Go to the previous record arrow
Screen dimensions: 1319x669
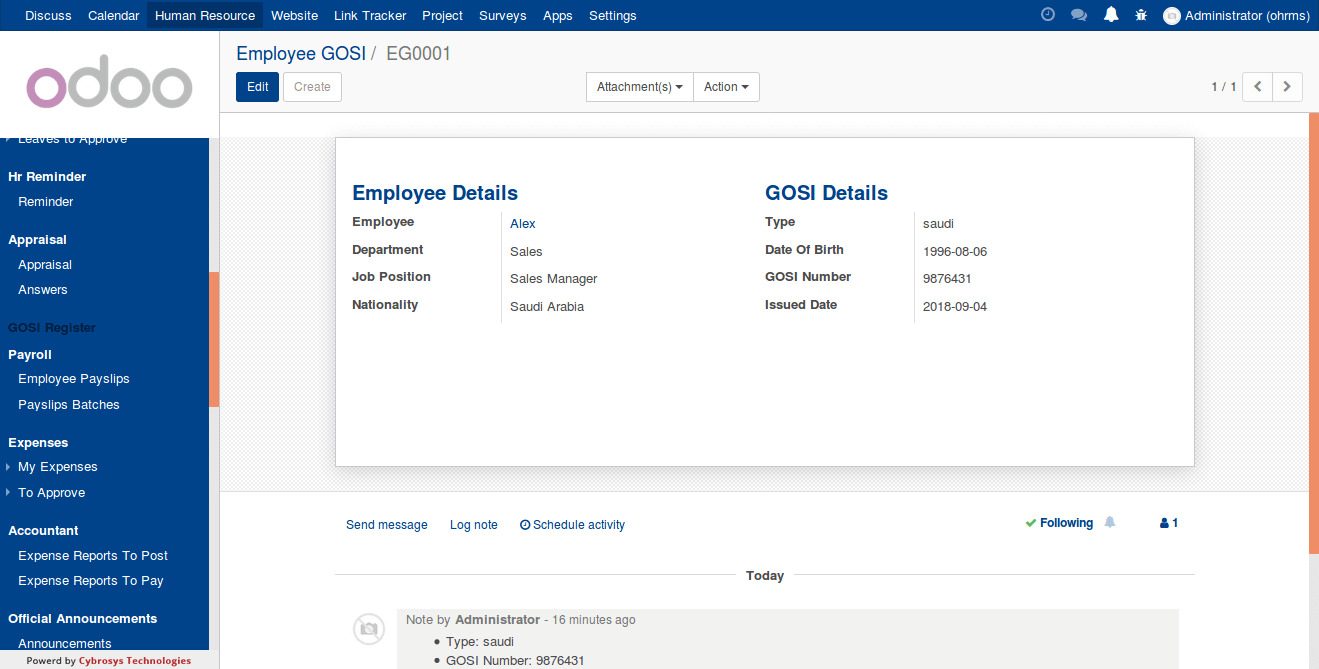1257,87
